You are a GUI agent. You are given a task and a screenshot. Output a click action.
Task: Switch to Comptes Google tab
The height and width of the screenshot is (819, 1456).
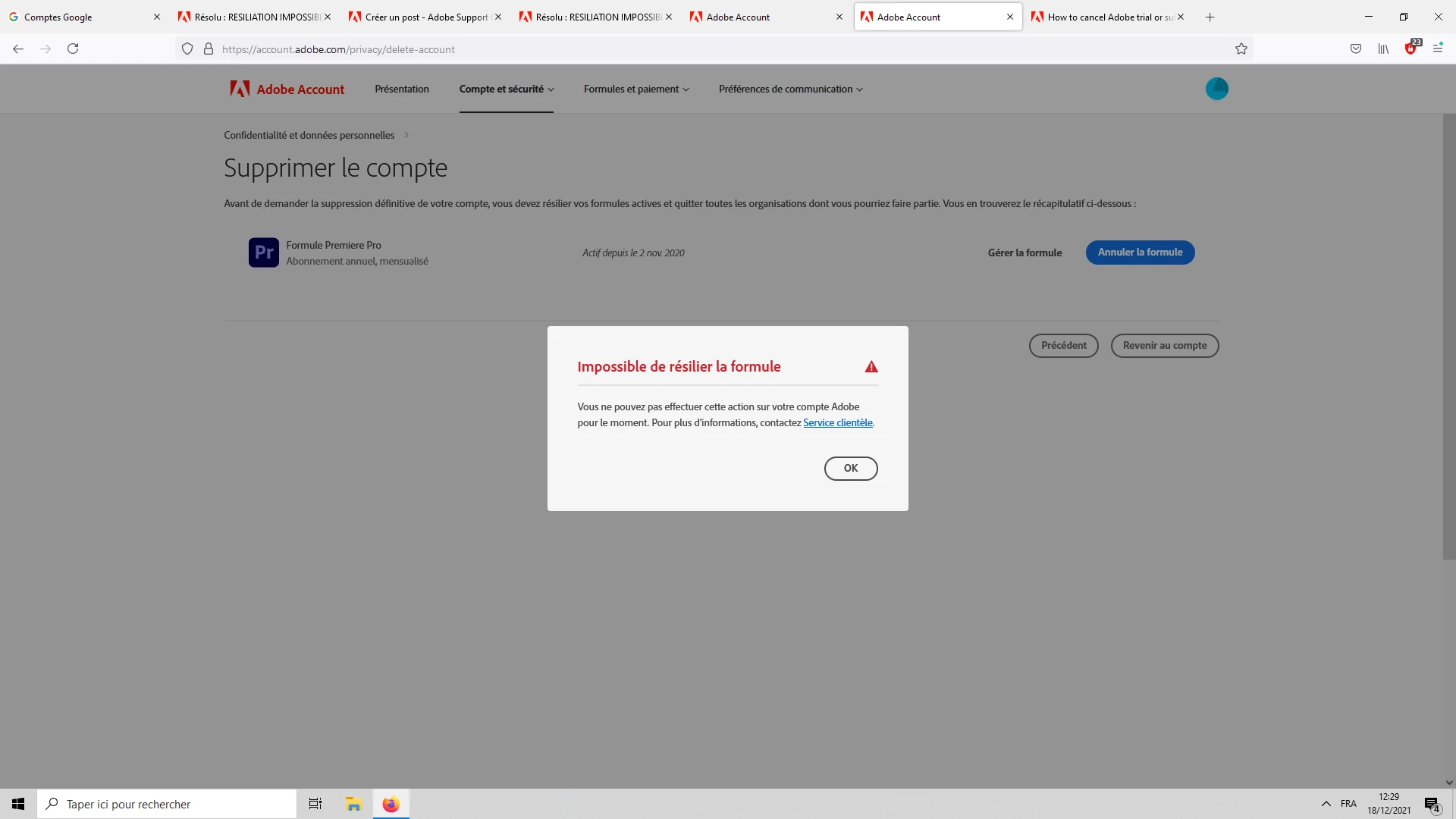(76, 17)
